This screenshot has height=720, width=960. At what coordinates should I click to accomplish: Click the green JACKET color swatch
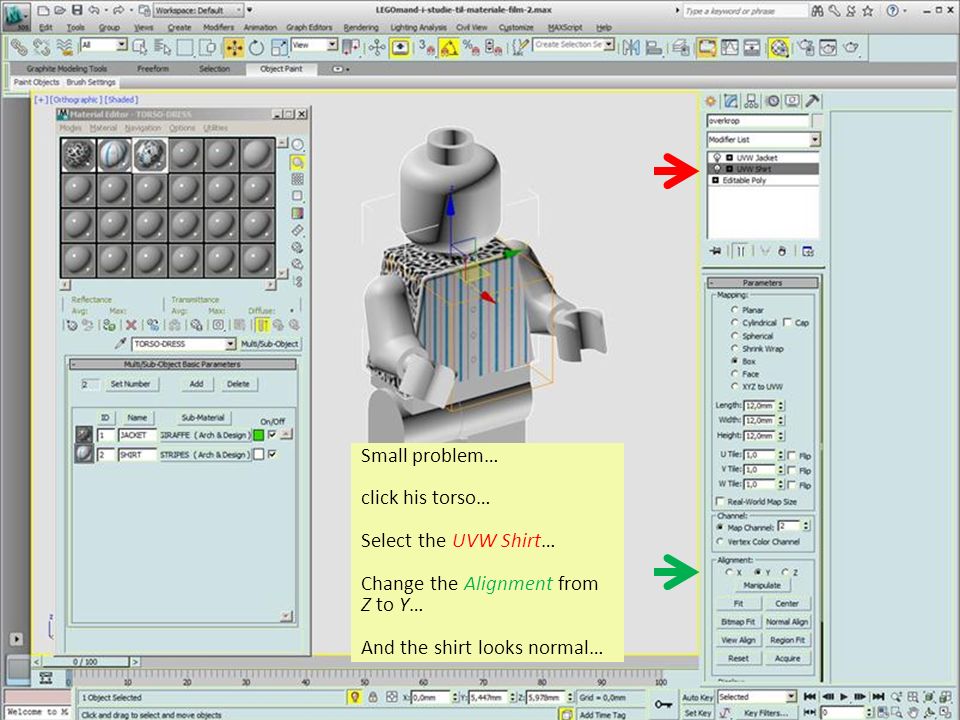click(258, 435)
